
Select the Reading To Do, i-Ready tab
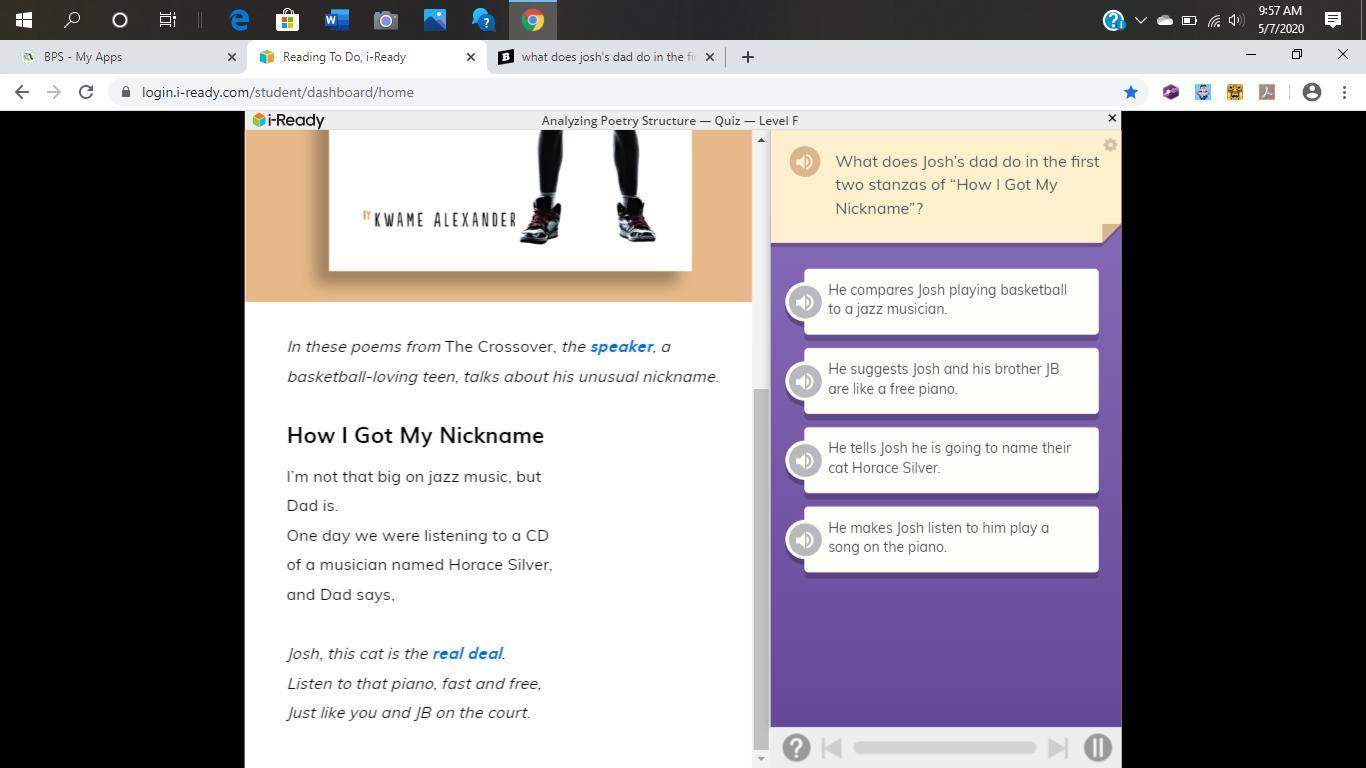(x=366, y=57)
